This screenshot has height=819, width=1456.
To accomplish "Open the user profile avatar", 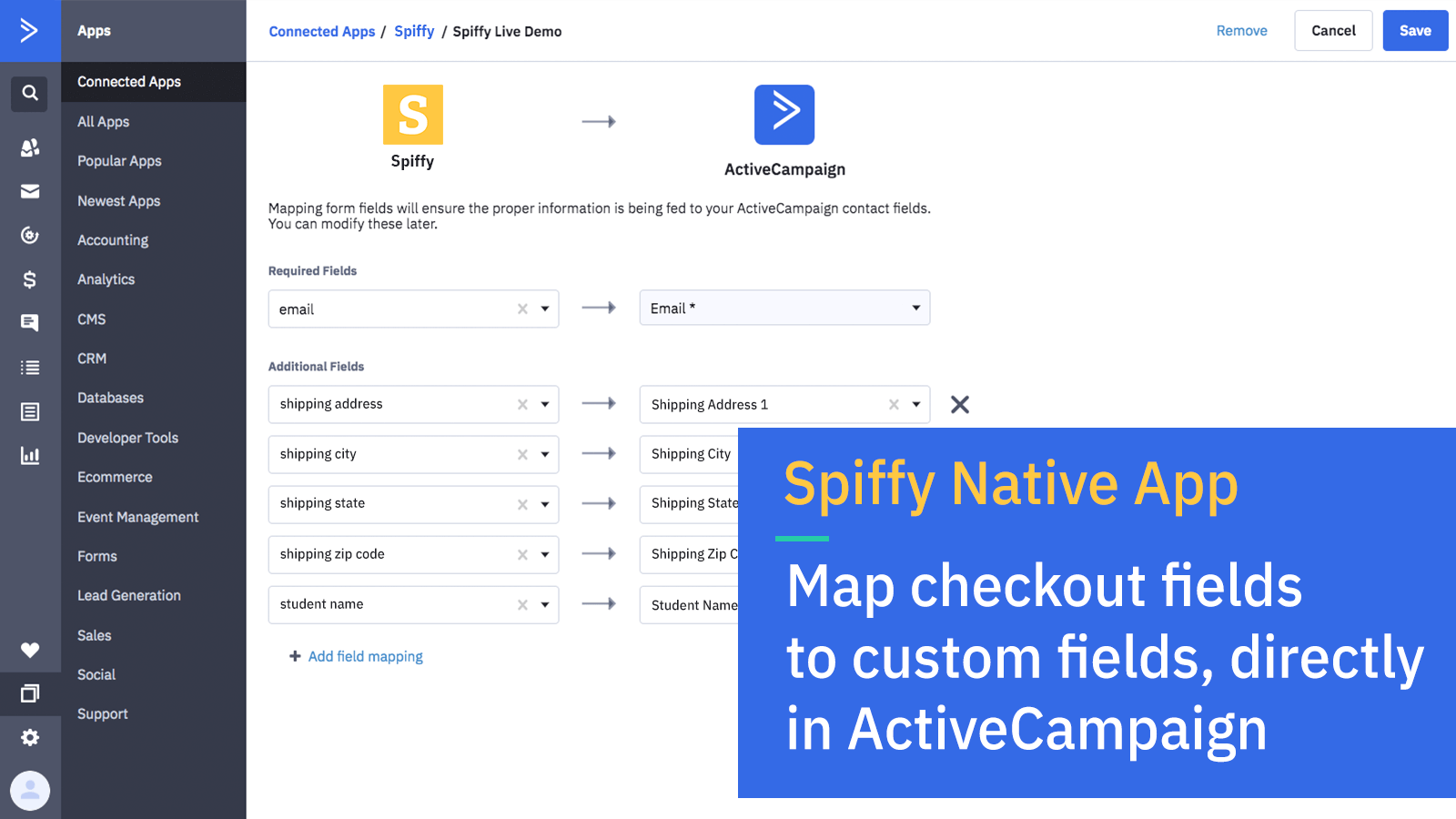I will (30, 791).
